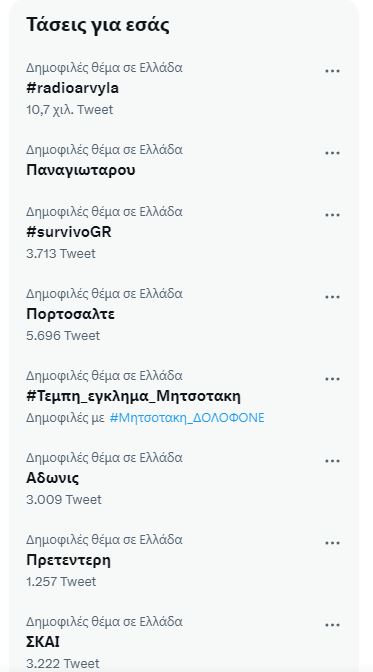Open the Πρετεντερη trending topic
Screen dimensions: 373x672
pyautogui.click(x=68, y=560)
